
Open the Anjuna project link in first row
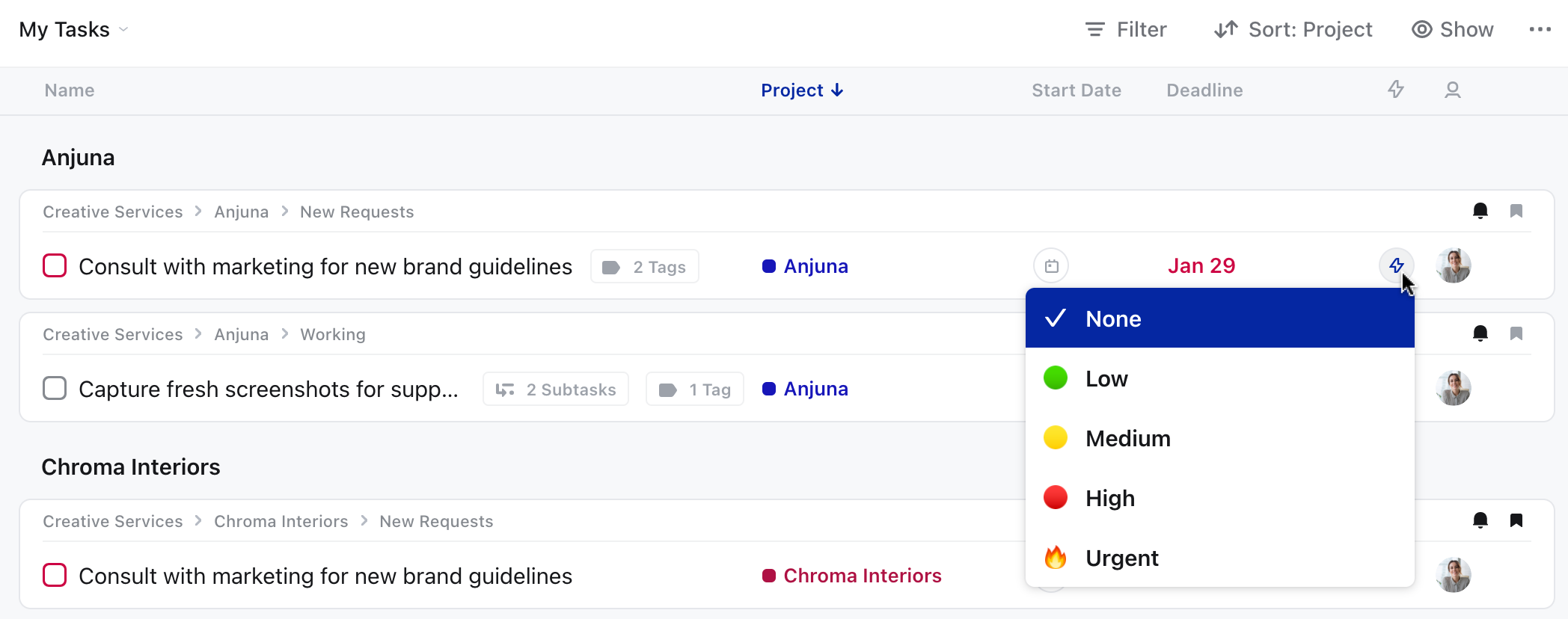coord(805,266)
